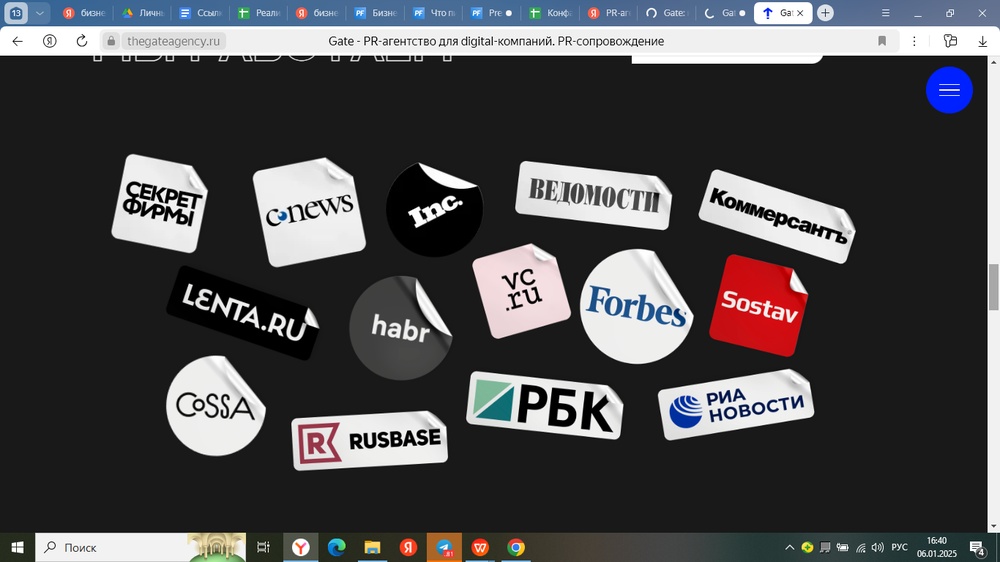1000x562 pixels.
Task: Go back with the browser back arrow
Action: 17,41
